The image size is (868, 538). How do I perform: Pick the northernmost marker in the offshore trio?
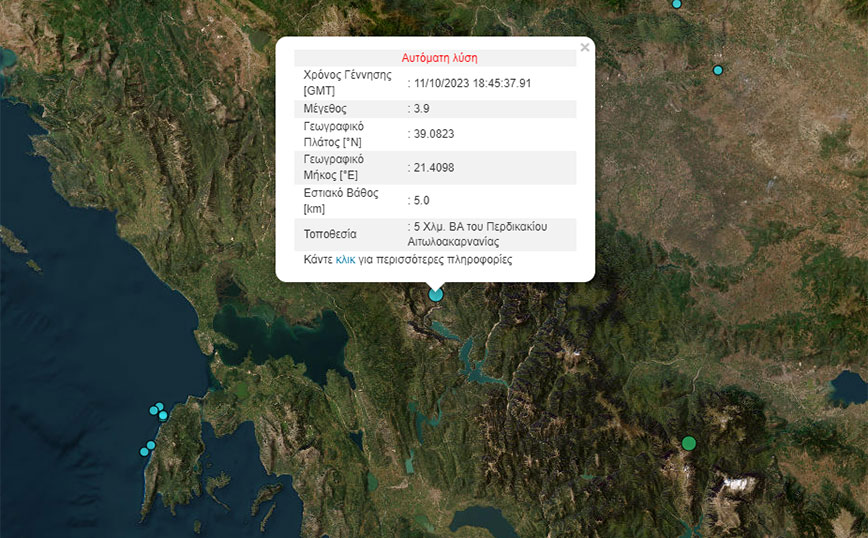(x=159, y=406)
